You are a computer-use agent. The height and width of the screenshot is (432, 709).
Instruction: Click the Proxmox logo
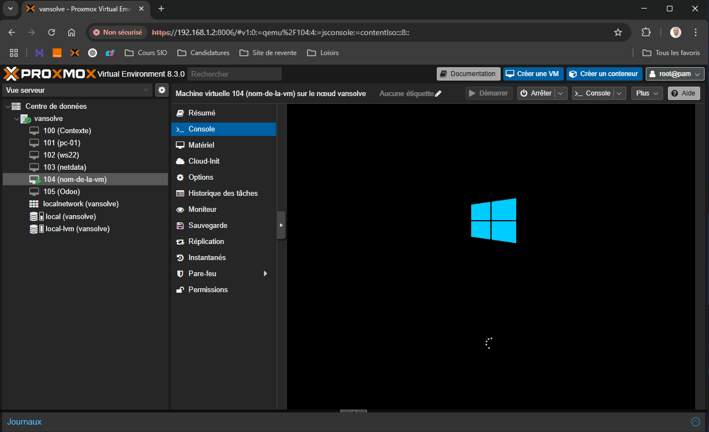click(50, 74)
